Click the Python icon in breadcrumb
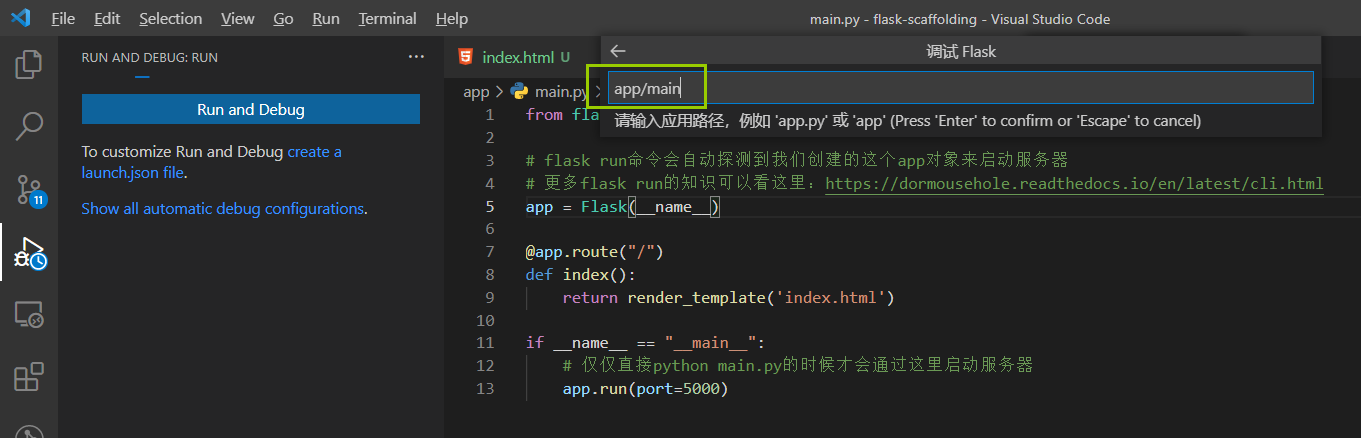Viewport: 1361px width, 438px height. [519, 91]
